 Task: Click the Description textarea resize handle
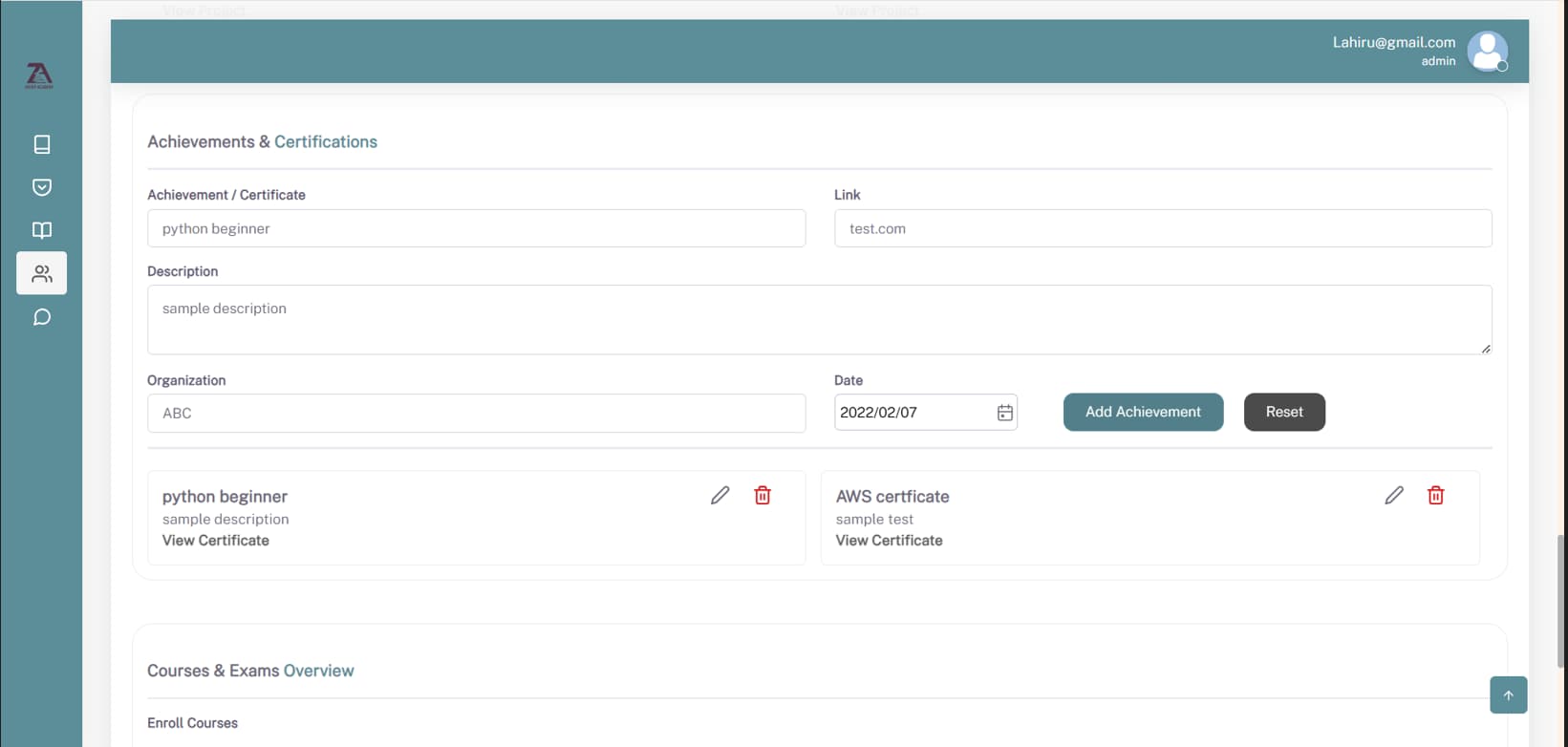tap(1486, 349)
